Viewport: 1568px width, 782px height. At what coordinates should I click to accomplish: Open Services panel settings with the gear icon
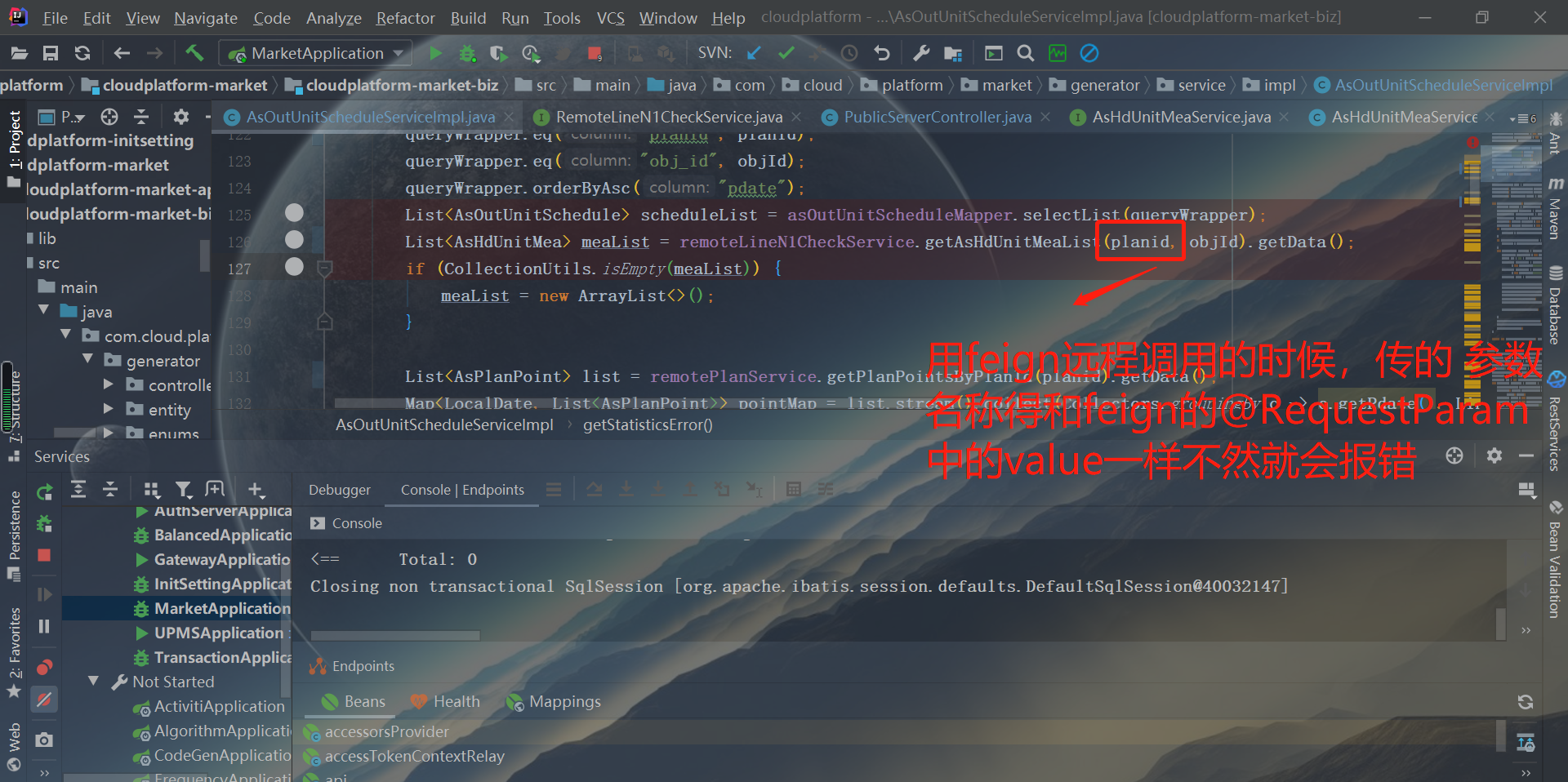click(x=1494, y=455)
